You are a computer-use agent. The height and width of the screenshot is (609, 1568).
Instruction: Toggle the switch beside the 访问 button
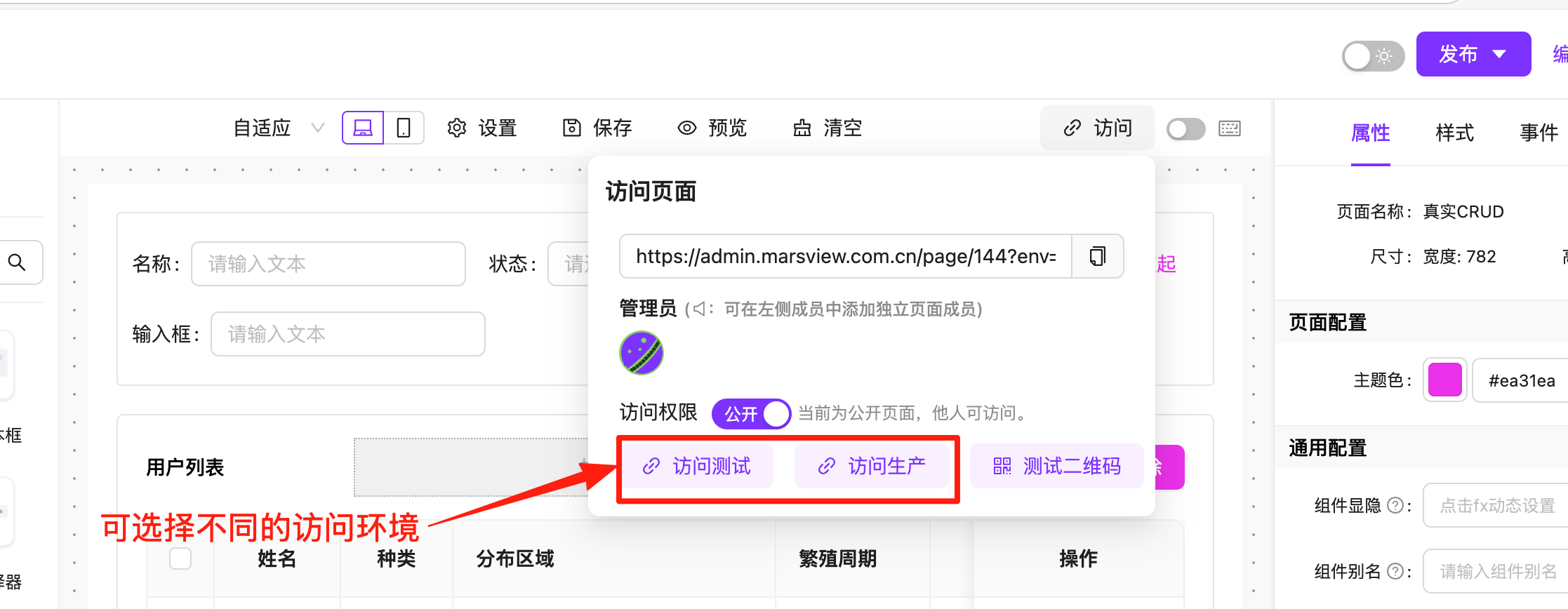pos(1185,128)
